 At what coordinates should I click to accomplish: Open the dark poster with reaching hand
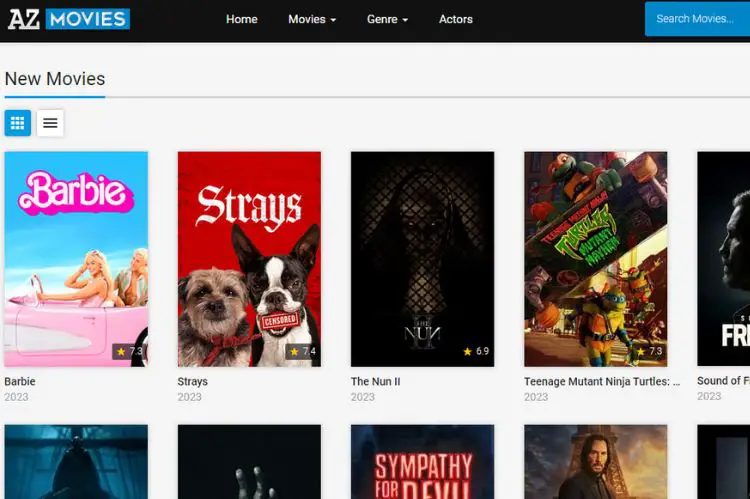click(x=249, y=462)
